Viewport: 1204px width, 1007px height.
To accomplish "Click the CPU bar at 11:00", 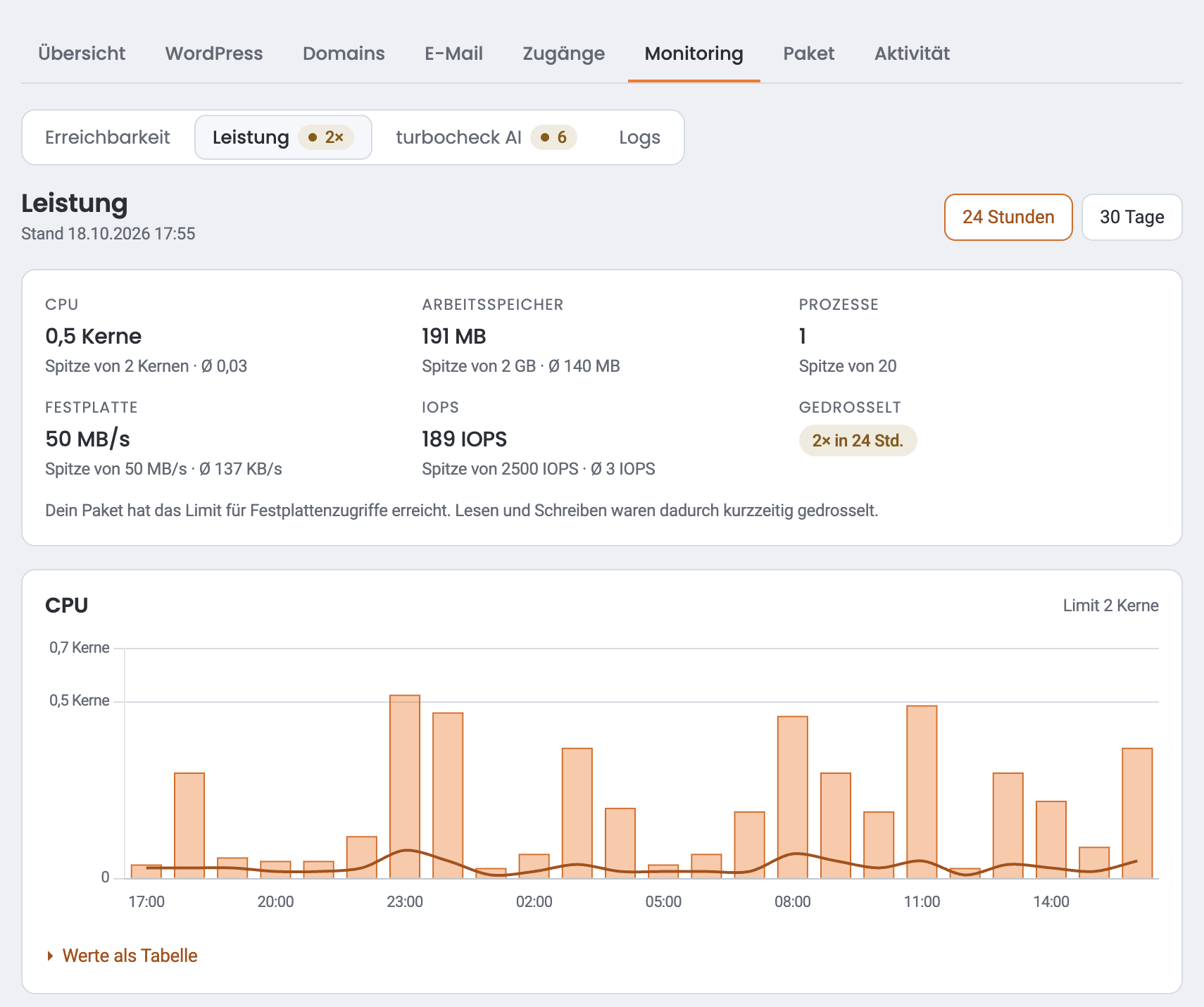I will [x=922, y=792].
